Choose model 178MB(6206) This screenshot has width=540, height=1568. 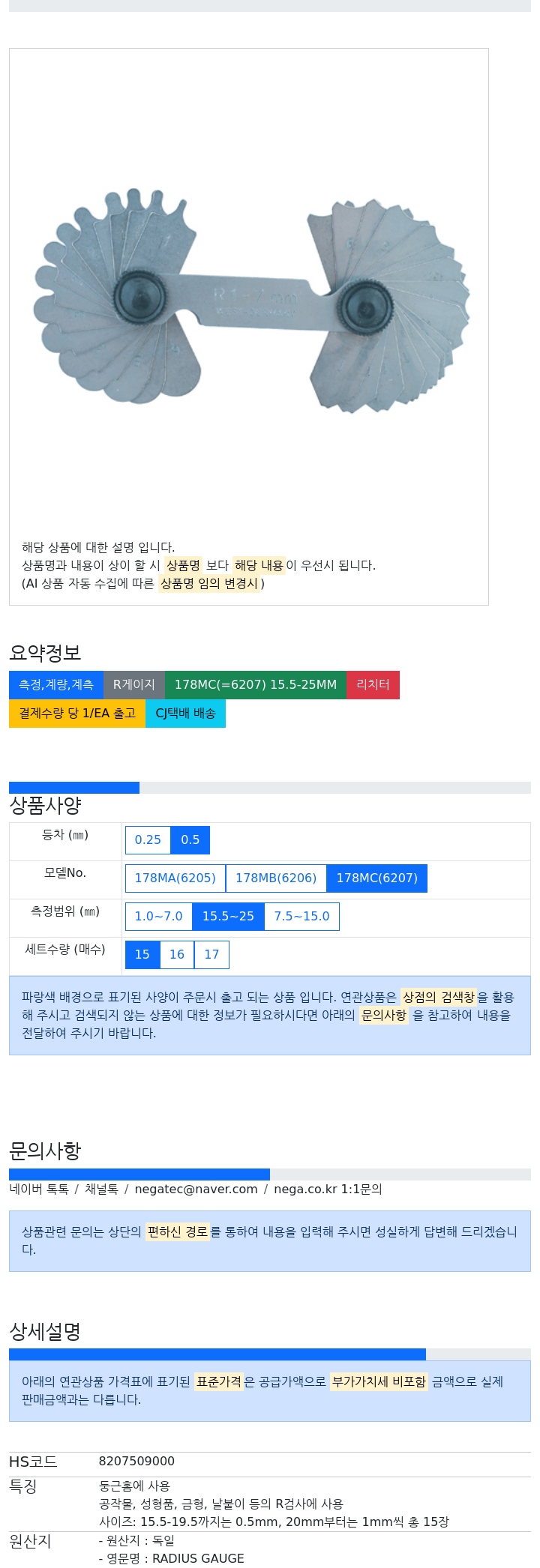(276, 878)
